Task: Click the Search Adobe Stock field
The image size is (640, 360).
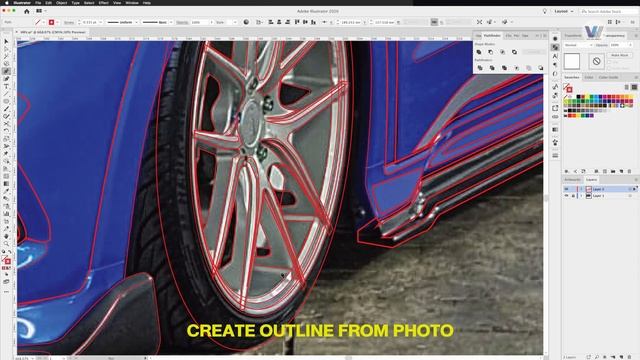Action: [x=609, y=11]
